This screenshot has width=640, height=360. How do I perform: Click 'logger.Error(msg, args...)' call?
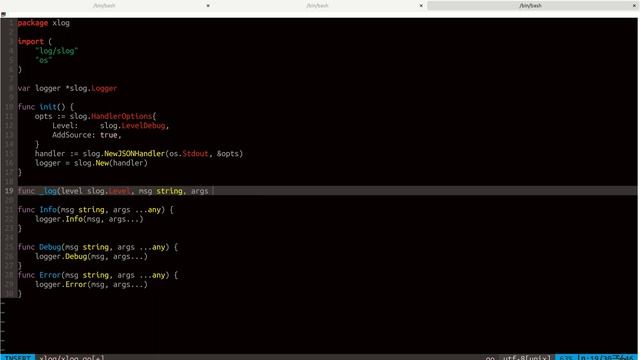tap(91, 284)
